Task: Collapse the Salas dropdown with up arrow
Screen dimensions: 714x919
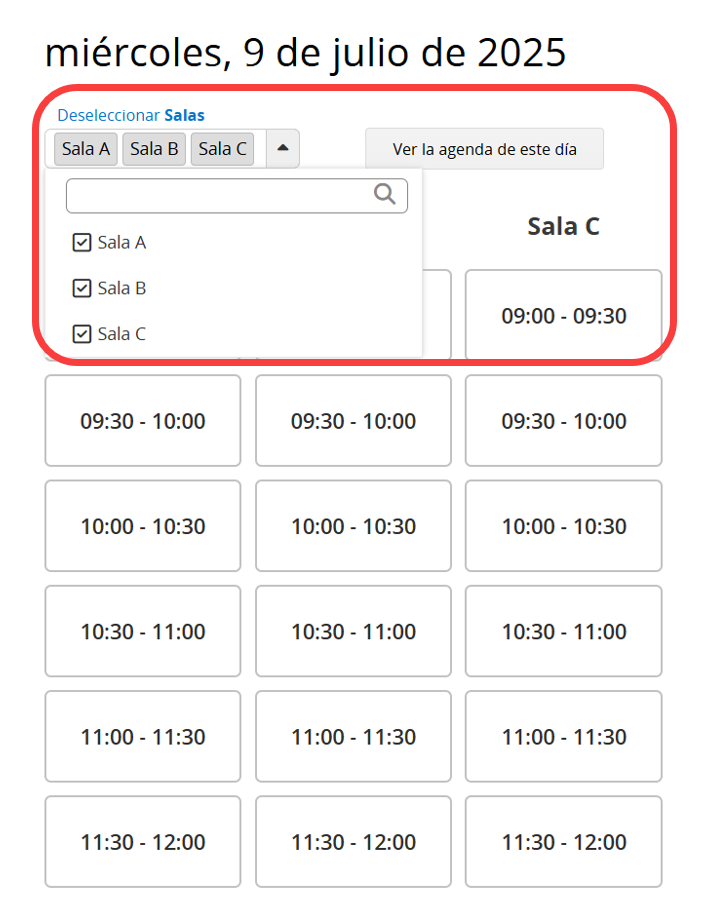Action: pyautogui.click(x=283, y=148)
